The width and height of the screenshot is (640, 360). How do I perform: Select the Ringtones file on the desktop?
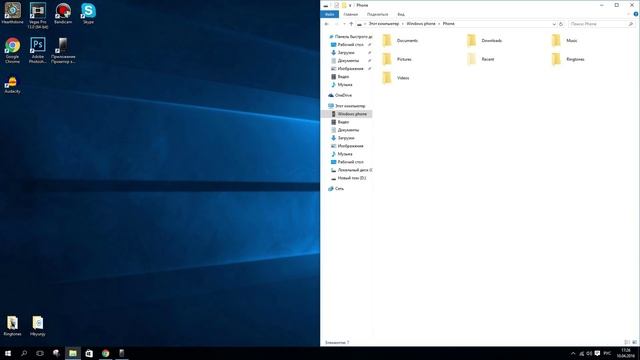pyautogui.click(x=12, y=325)
